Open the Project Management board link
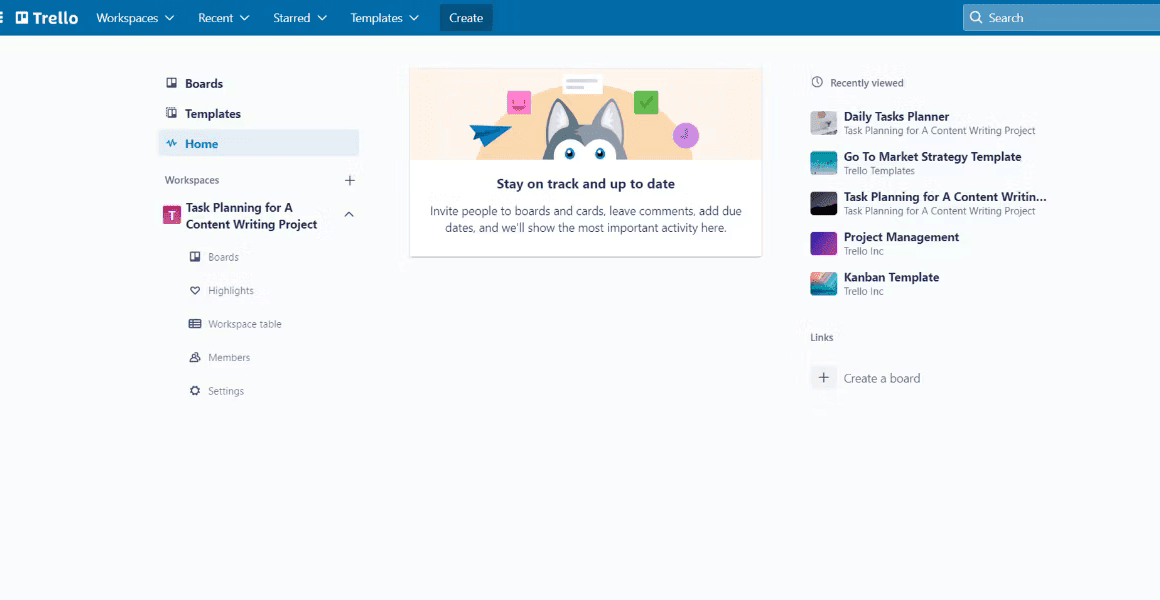The image size is (1160, 600). point(901,237)
